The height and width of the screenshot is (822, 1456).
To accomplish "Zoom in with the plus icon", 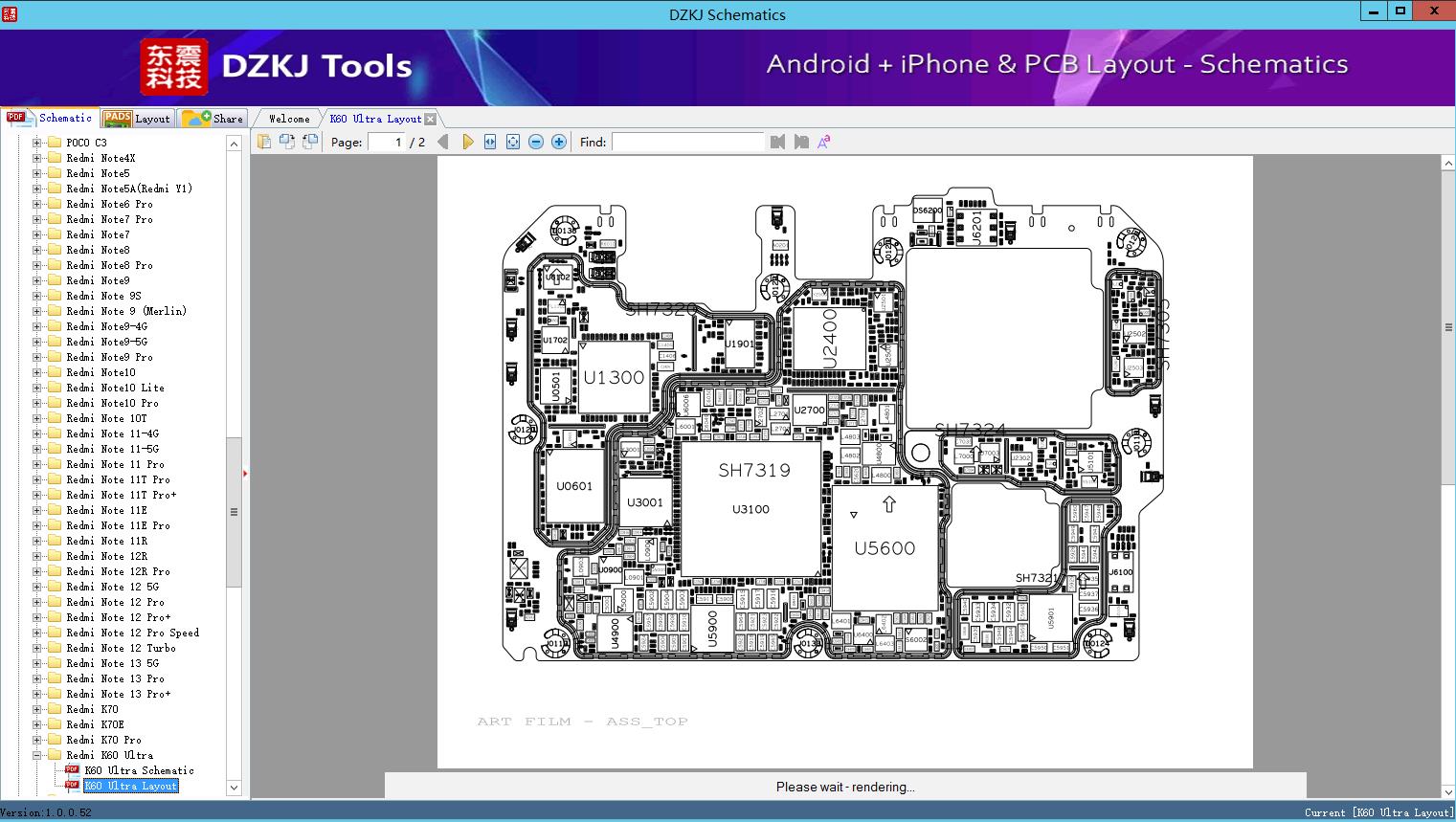I will point(559,142).
